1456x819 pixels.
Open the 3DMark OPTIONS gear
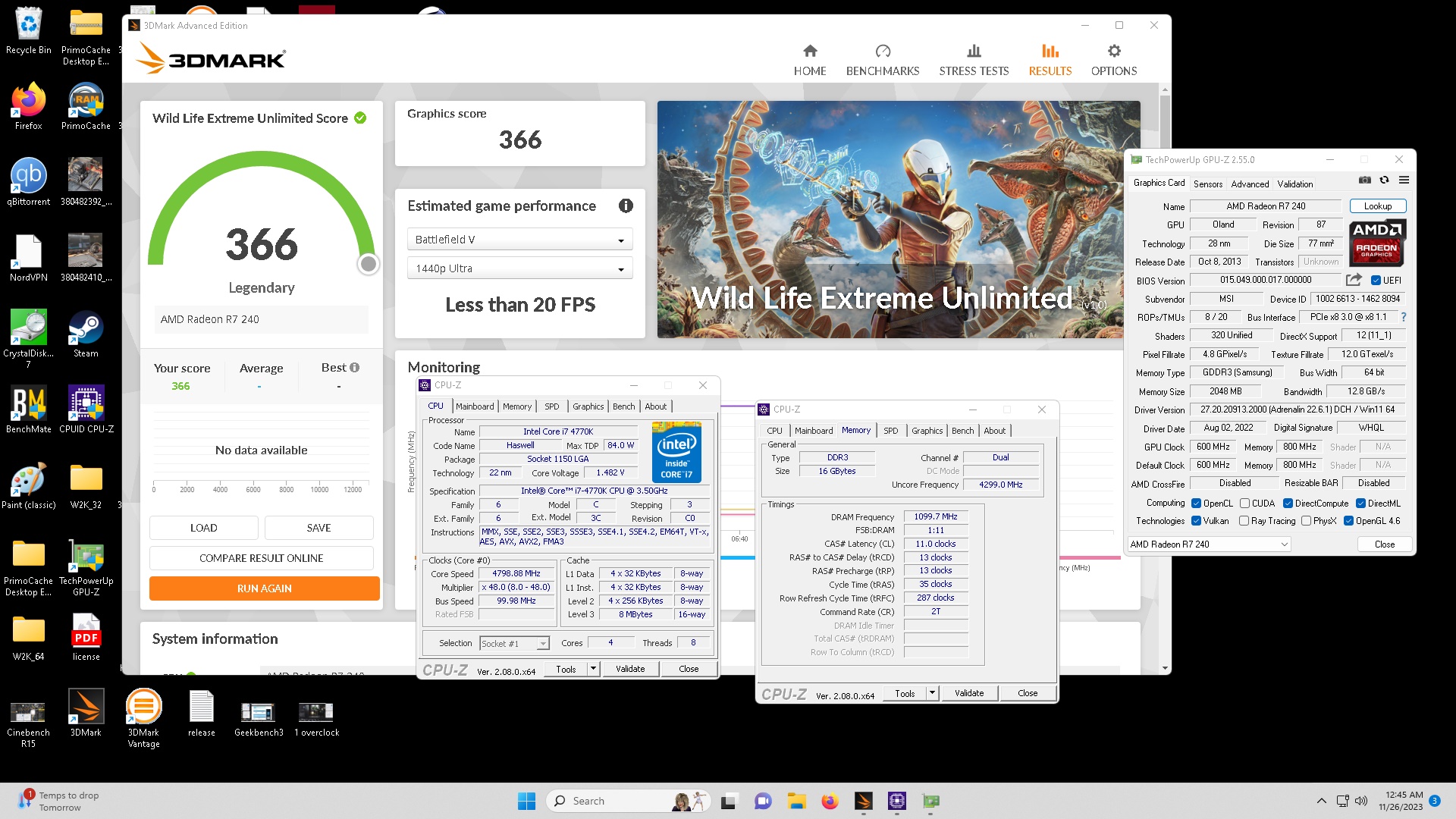click(1113, 60)
